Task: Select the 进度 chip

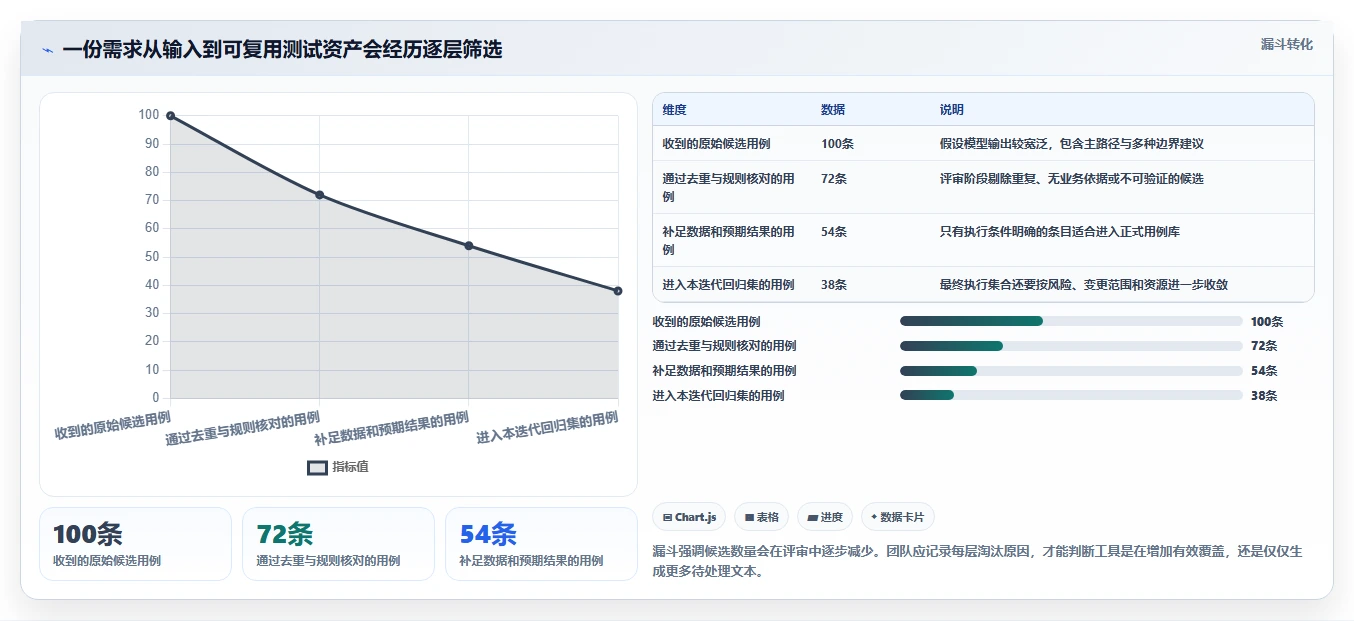Action: 825,517
